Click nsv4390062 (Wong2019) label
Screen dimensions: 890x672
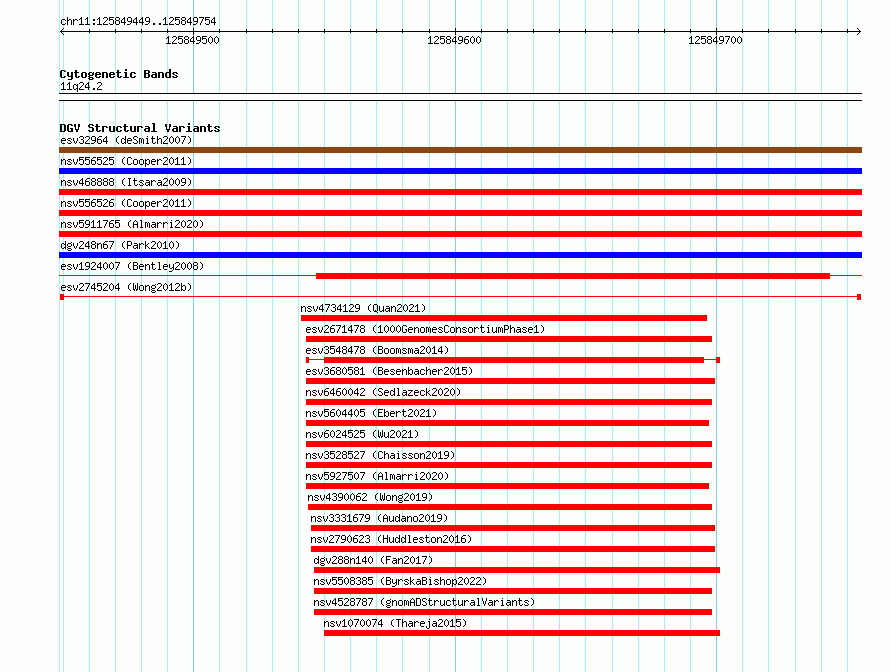[370, 497]
